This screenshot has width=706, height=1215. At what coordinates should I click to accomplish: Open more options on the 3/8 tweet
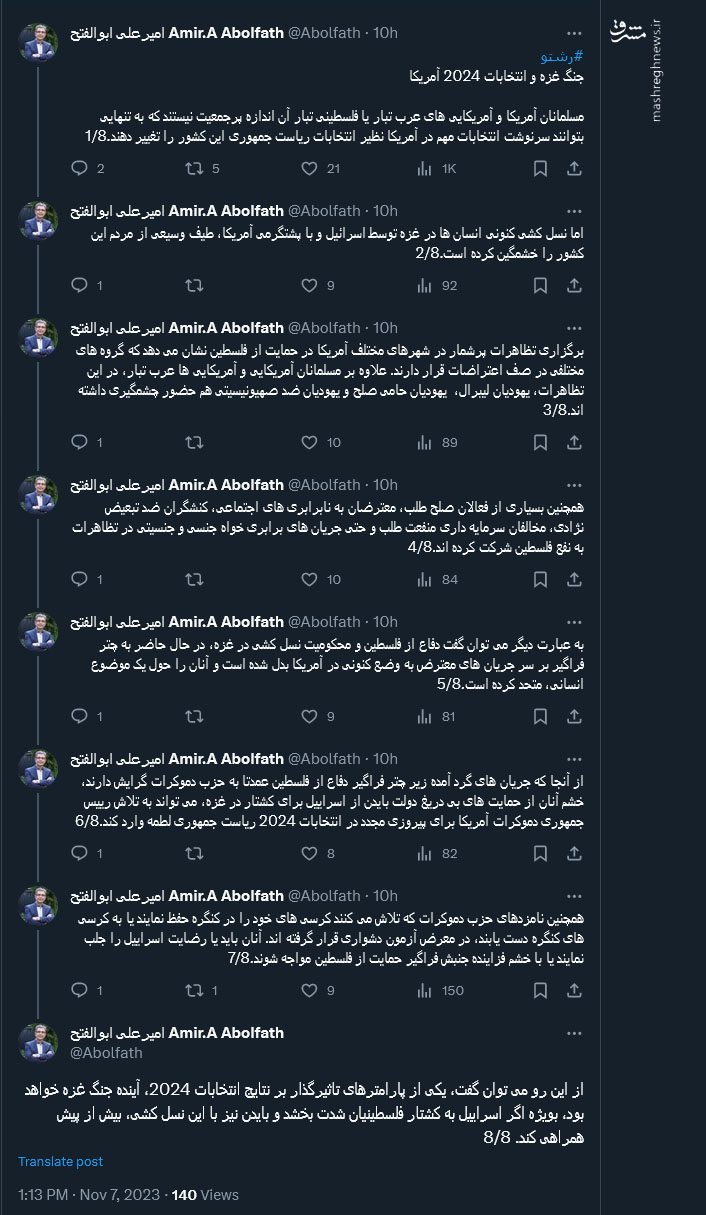pyautogui.click(x=573, y=328)
